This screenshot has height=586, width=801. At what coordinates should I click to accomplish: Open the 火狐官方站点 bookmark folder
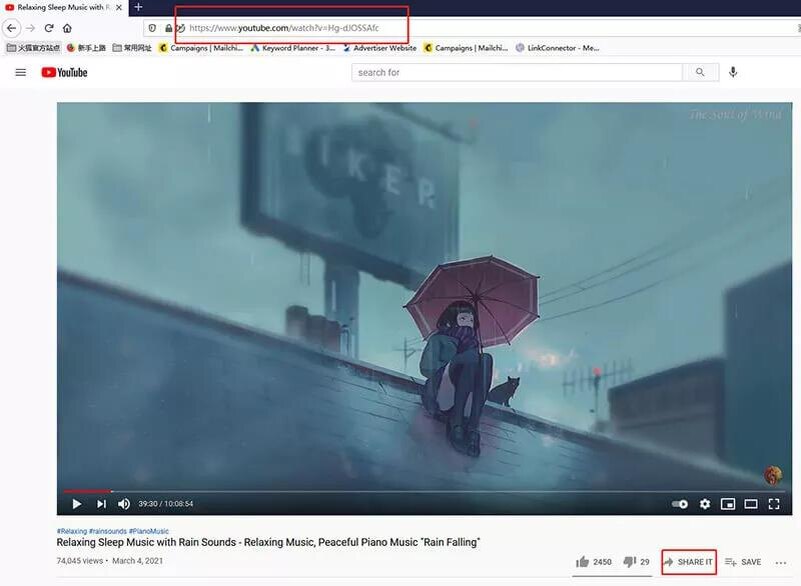[x=33, y=48]
